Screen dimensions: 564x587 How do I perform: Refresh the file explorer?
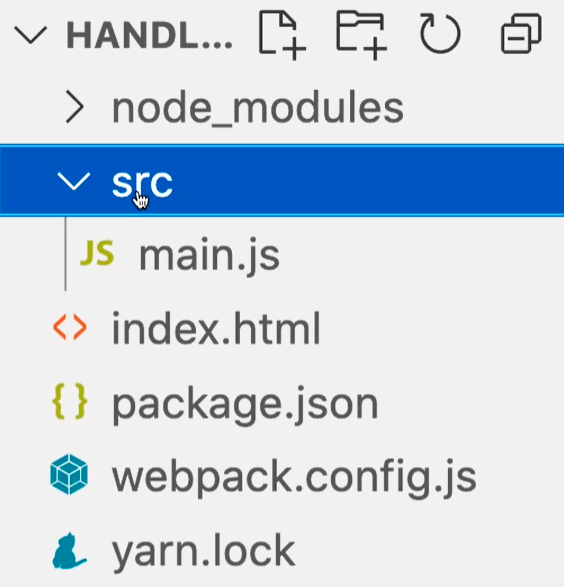(440, 34)
